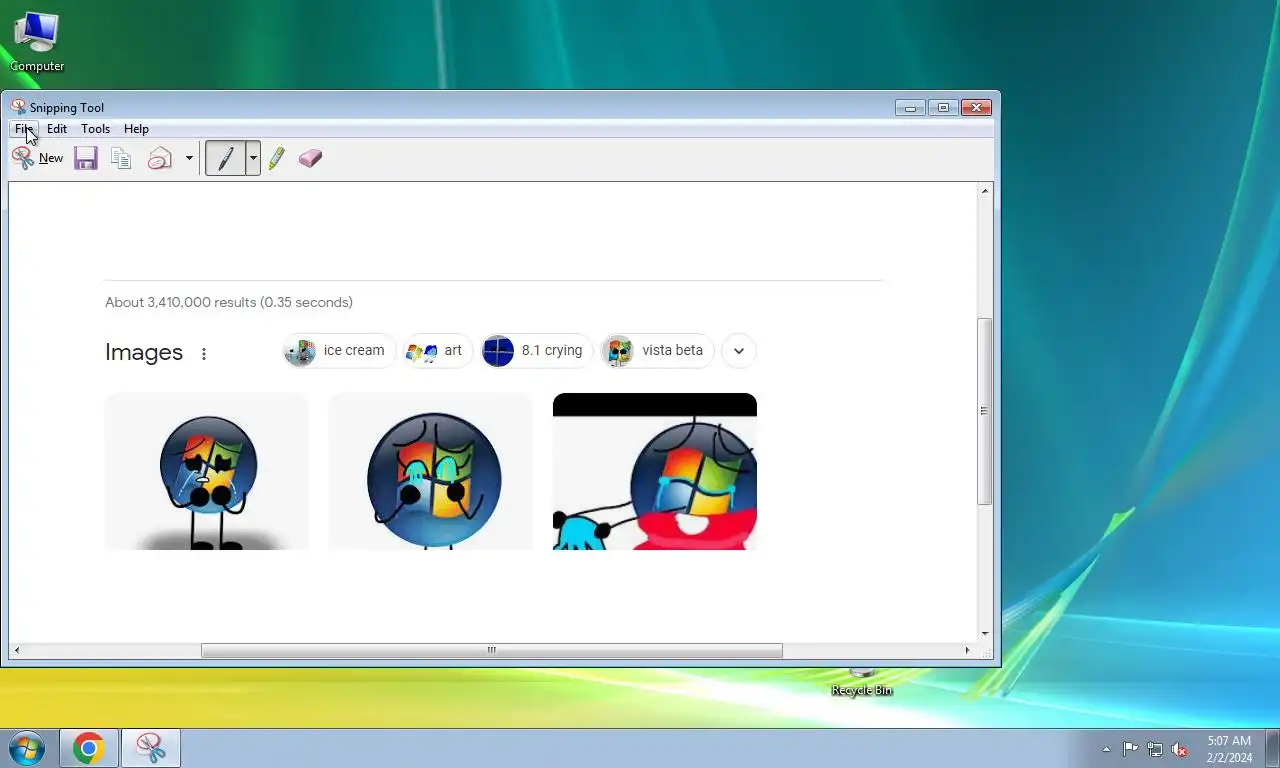Click the 'ice cream' image chip
Viewport: 1280px width, 768px height.
point(339,351)
